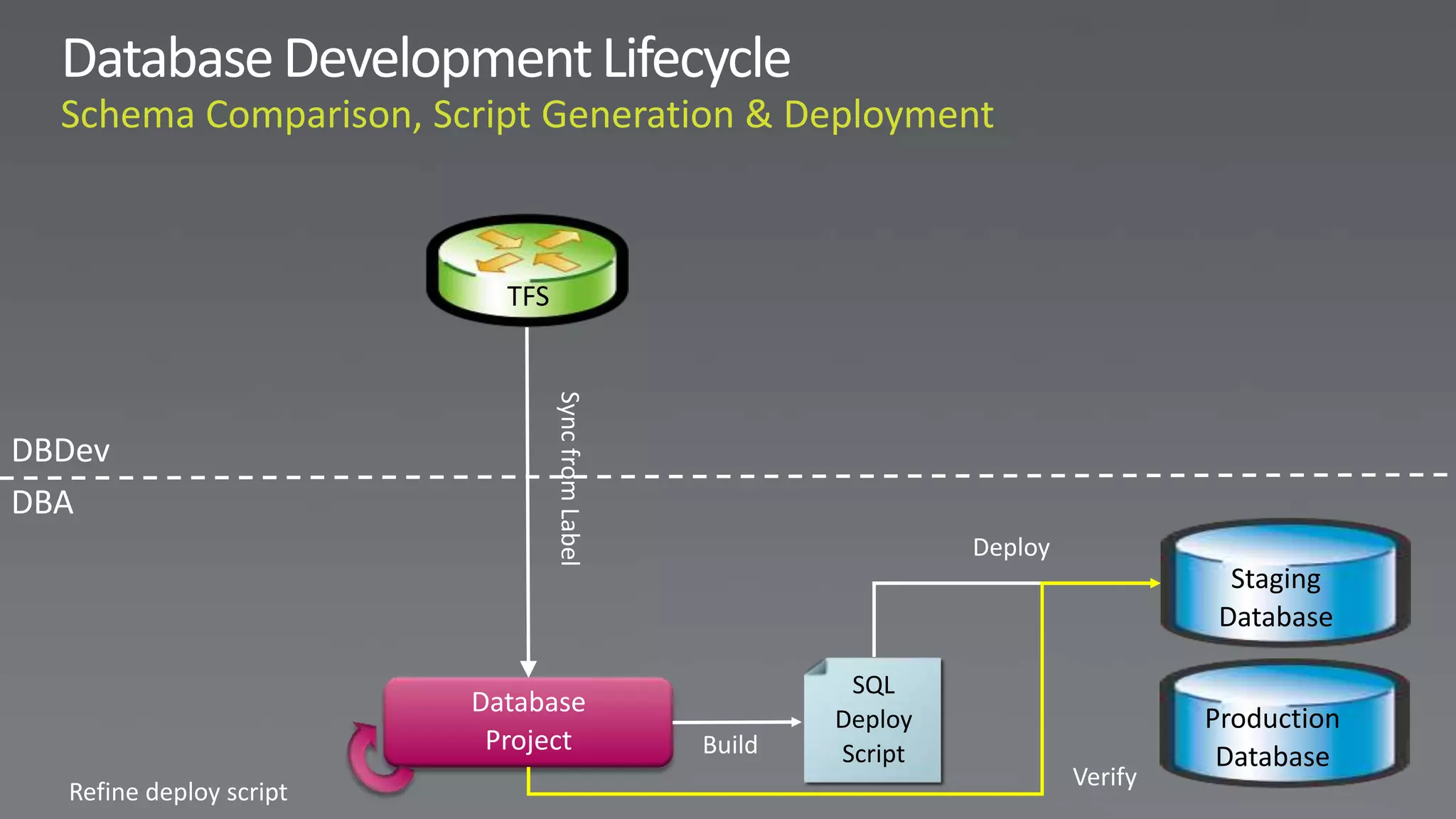1456x819 pixels.
Task: Click the "Refine deploy script" text
Action: (178, 792)
